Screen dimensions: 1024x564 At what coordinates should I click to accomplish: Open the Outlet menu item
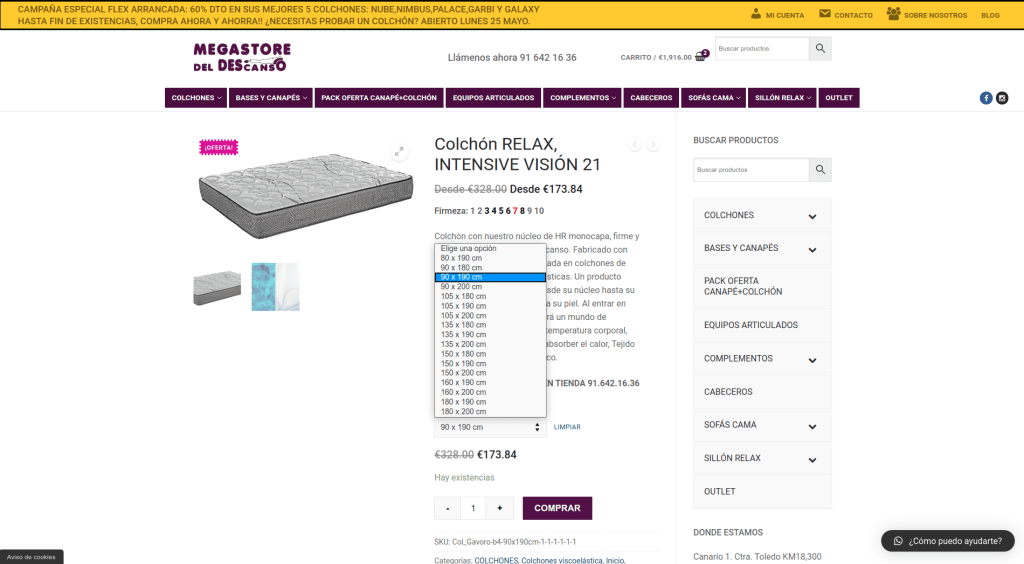point(839,98)
